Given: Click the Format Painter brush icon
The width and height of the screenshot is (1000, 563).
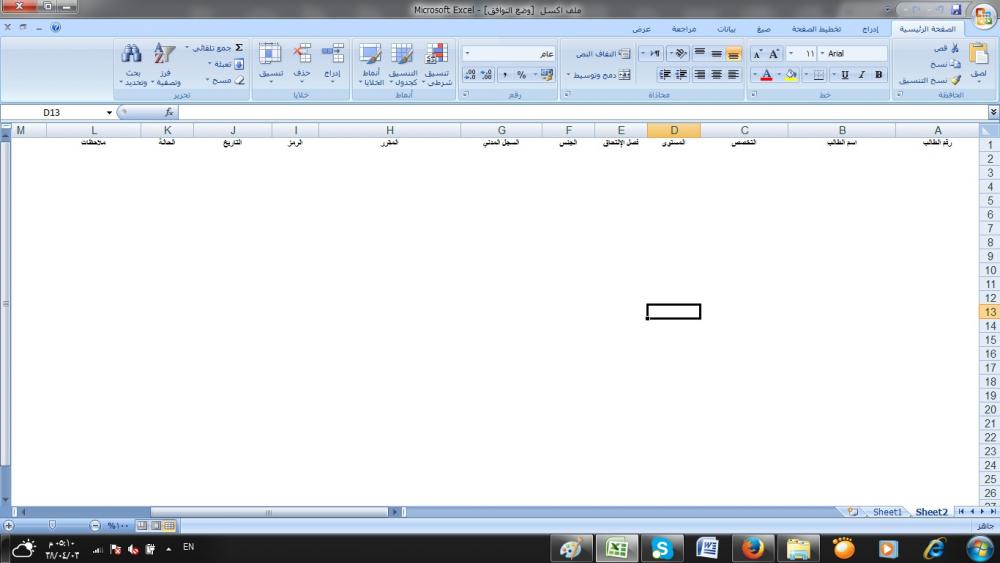Looking at the screenshot, I should (x=954, y=80).
